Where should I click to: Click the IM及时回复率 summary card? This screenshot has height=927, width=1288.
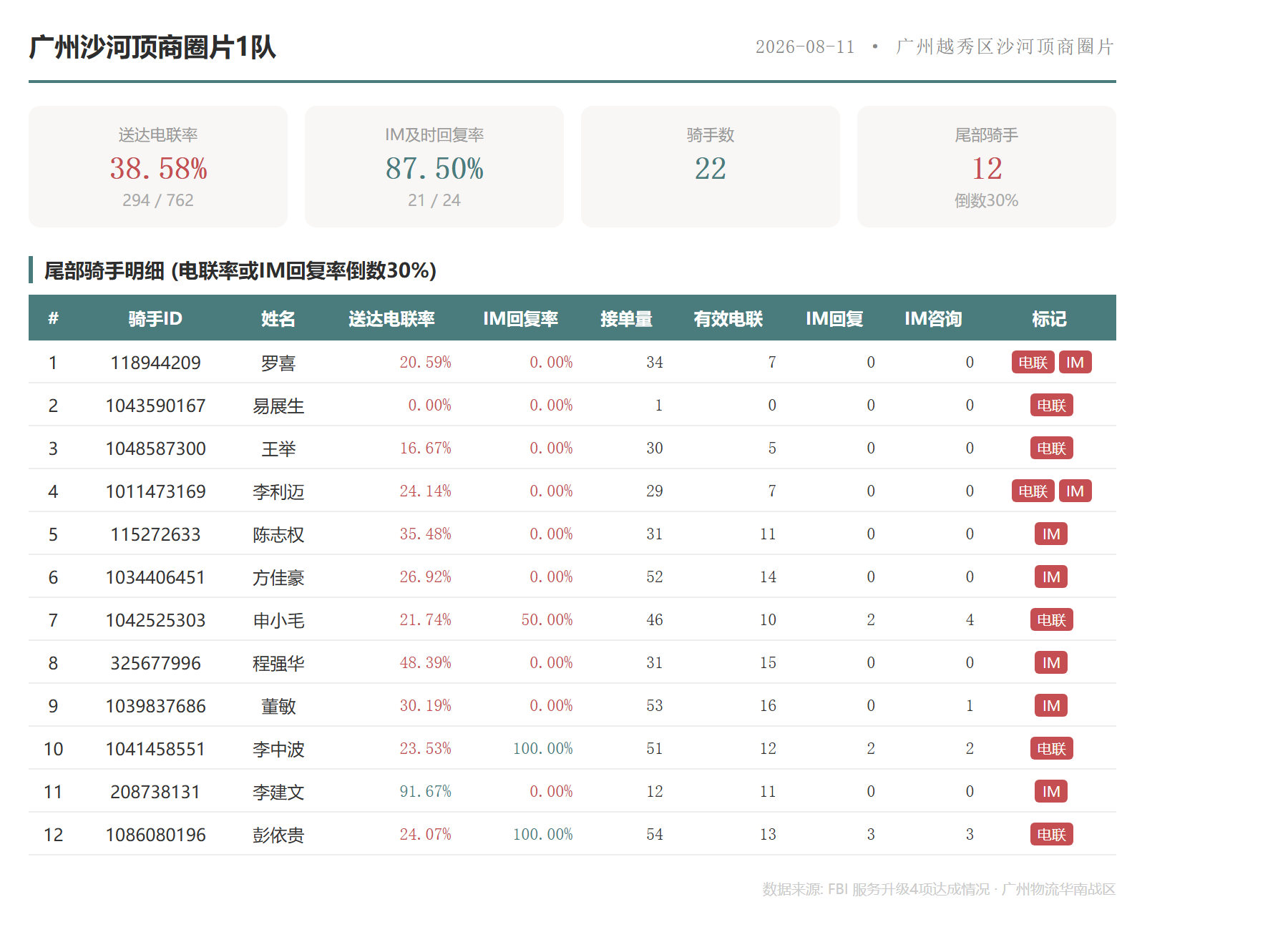click(x=434, y=167)
